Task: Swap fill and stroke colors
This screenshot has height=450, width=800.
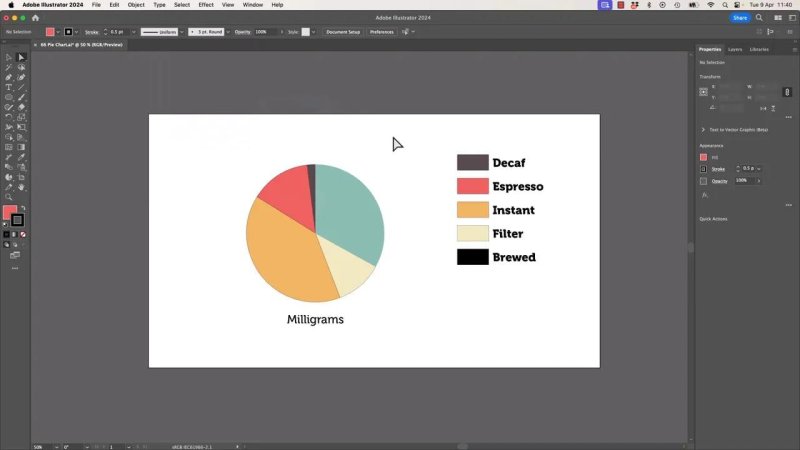Action: pos(23,208)
